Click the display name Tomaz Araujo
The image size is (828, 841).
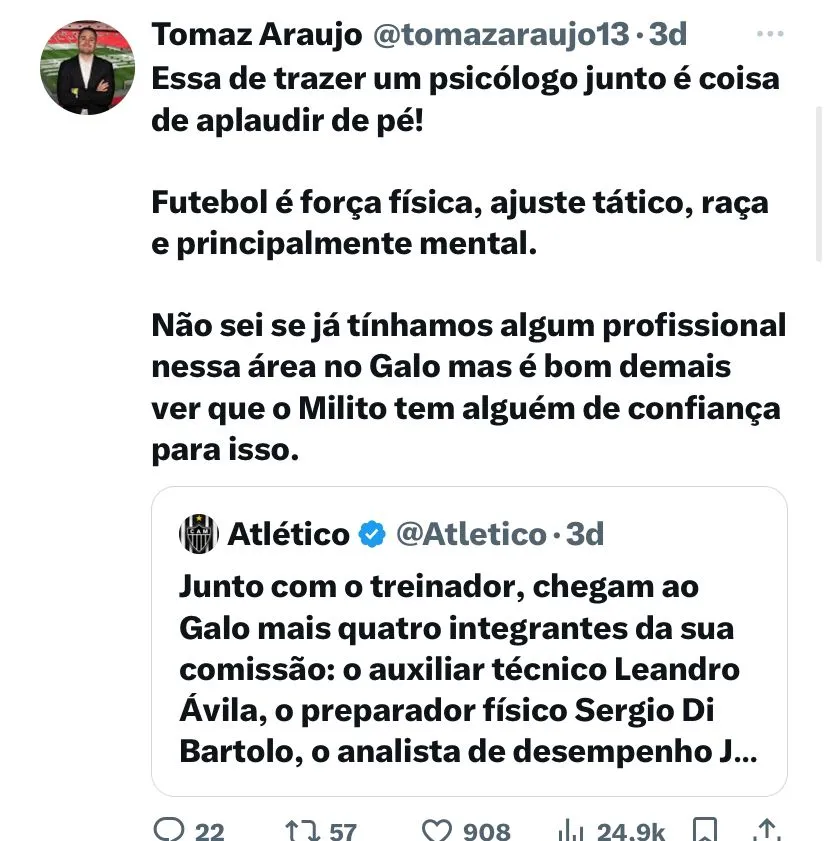coord(255,35)
